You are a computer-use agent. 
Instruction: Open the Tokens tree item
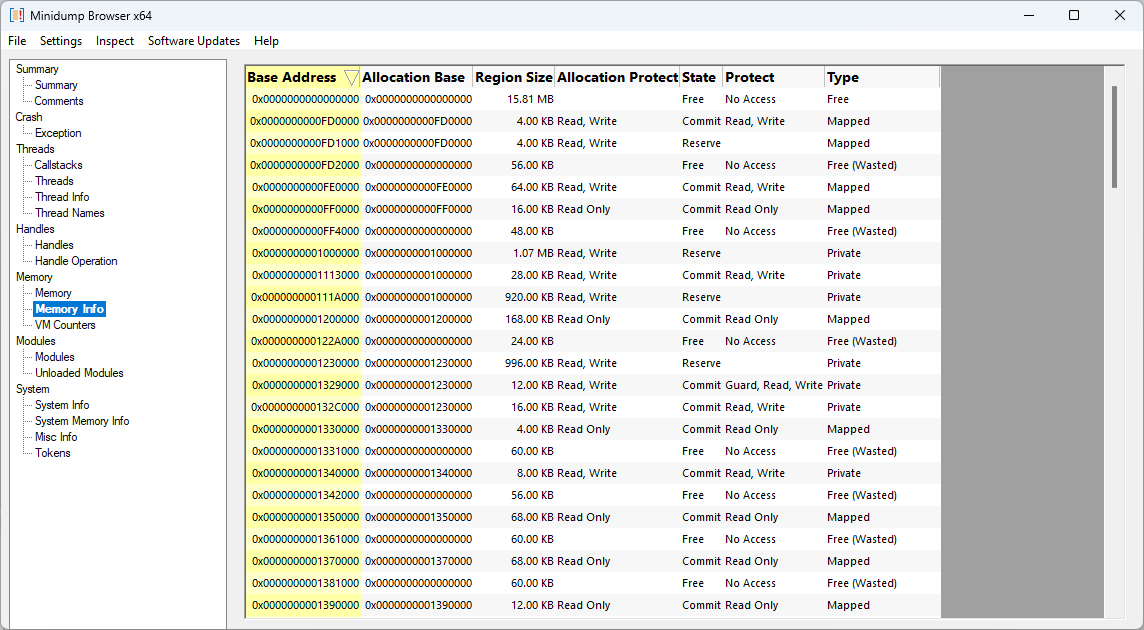(53, 453)
